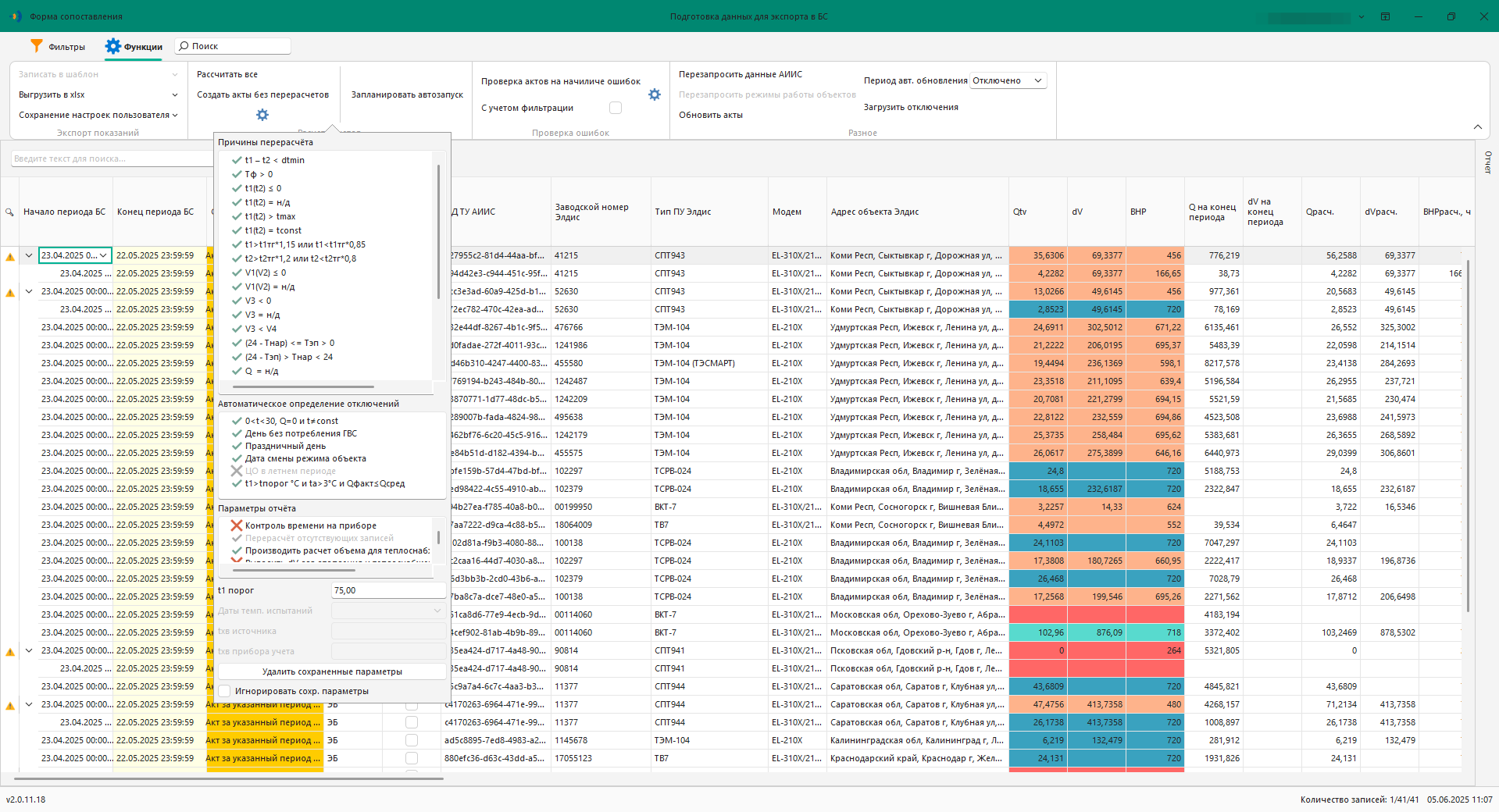Click the magnifier icon in the table header
The width and height of the screenshot is (1499, 812).
tap(9, 212)
